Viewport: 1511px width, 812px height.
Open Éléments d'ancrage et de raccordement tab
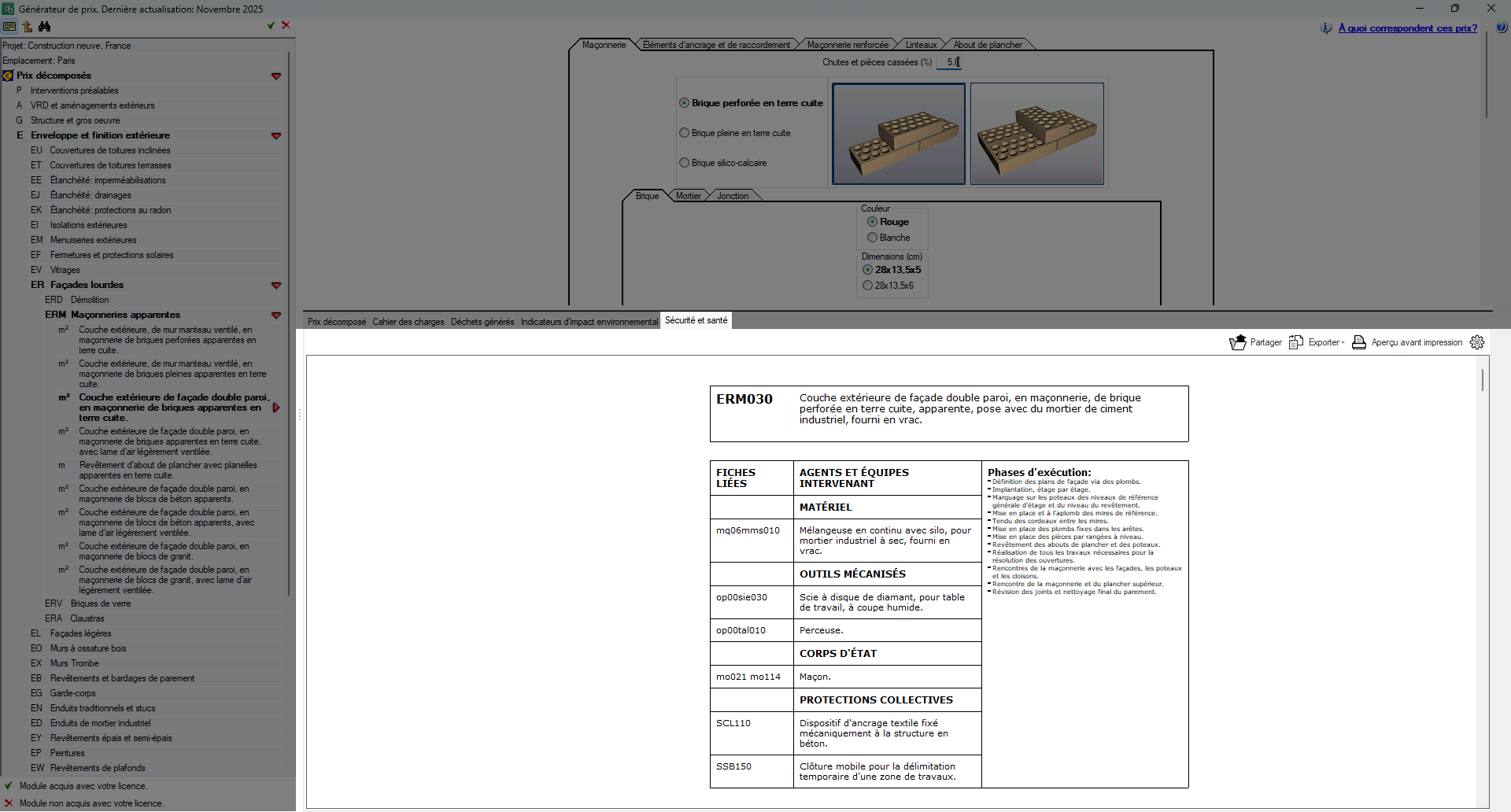pos(716,45)
